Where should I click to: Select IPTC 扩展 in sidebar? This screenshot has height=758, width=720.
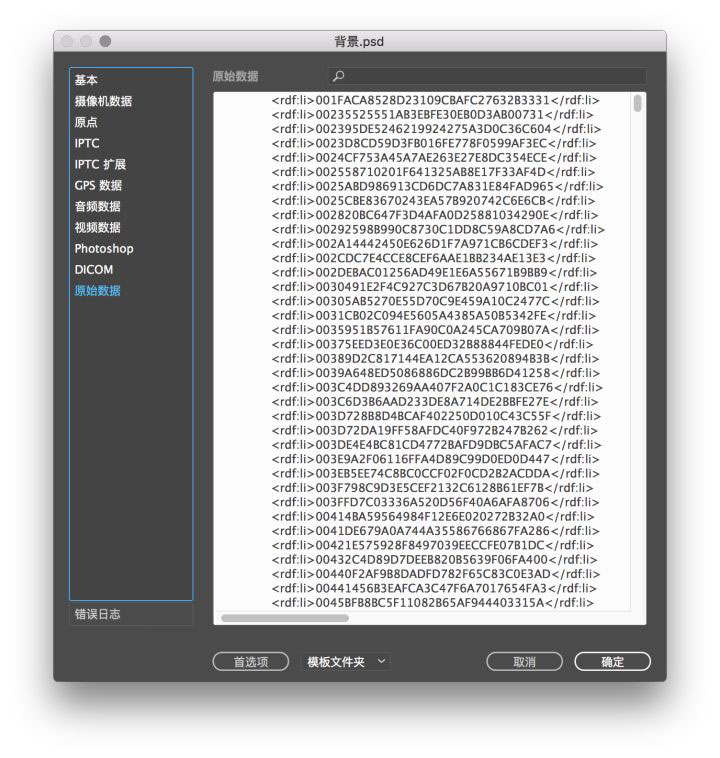[100, 164]
